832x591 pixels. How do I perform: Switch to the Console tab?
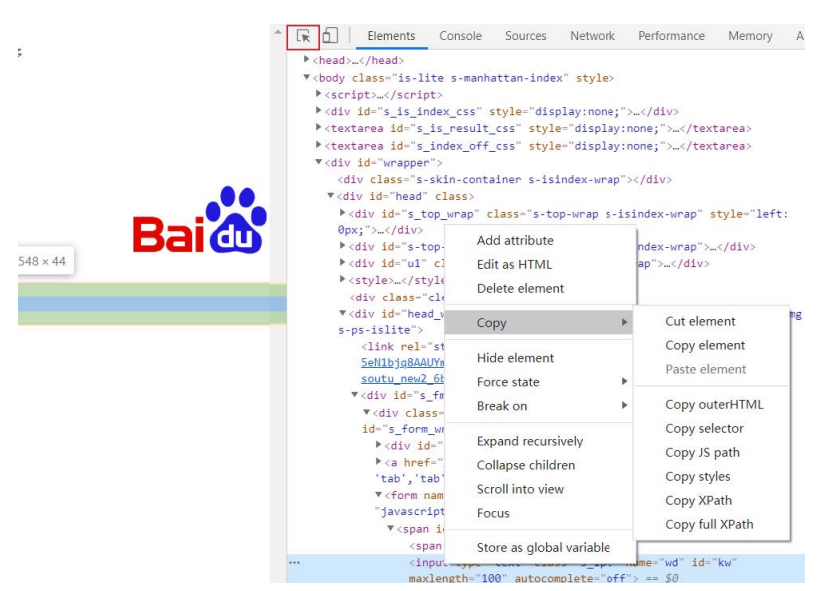click(460, 36)
